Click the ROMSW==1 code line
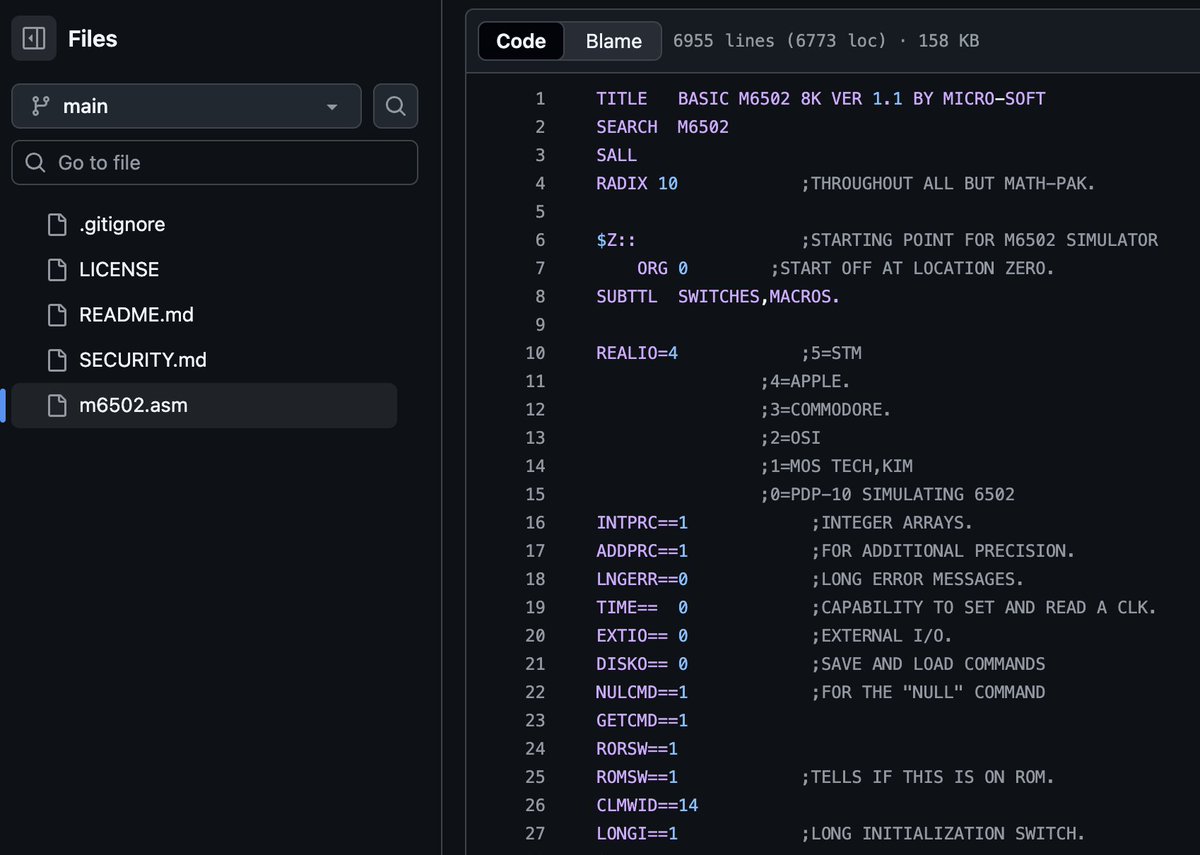 (636, 777)
